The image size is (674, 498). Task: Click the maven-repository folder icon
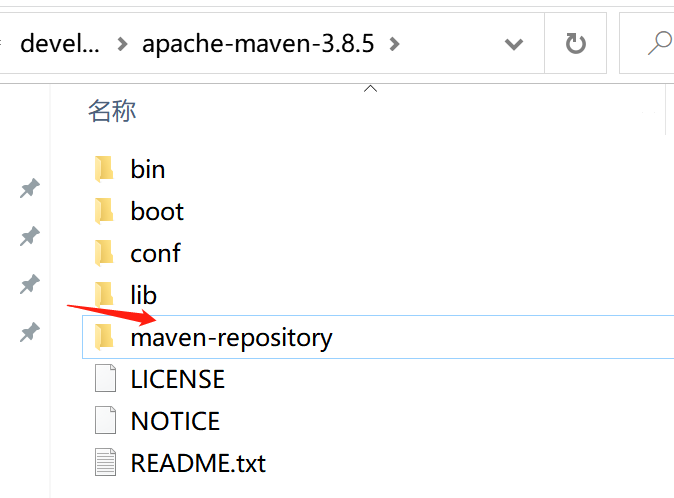click(104, 338)
